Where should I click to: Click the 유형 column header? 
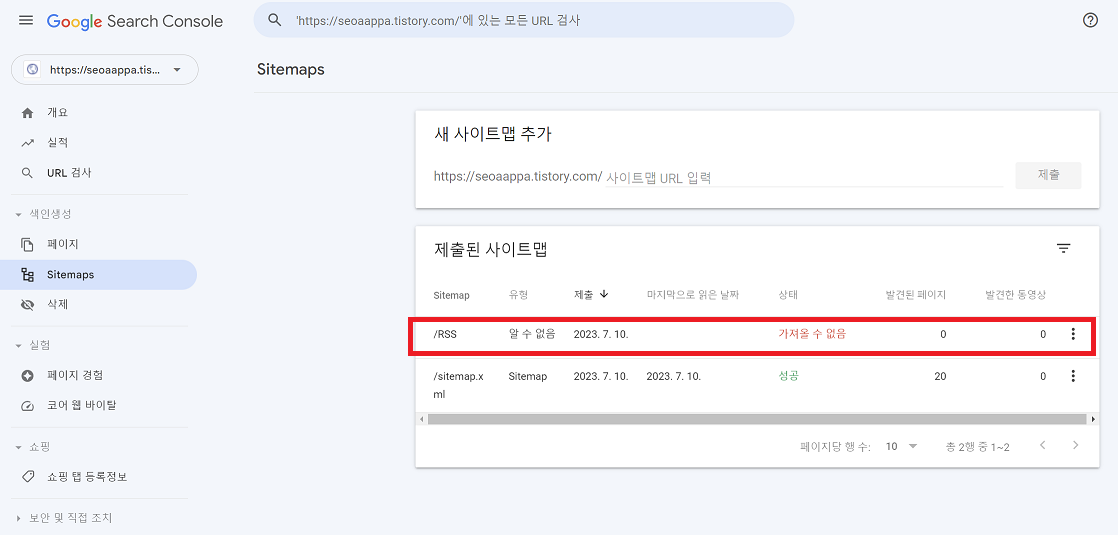pyautogui.click(x=517, y=295)
